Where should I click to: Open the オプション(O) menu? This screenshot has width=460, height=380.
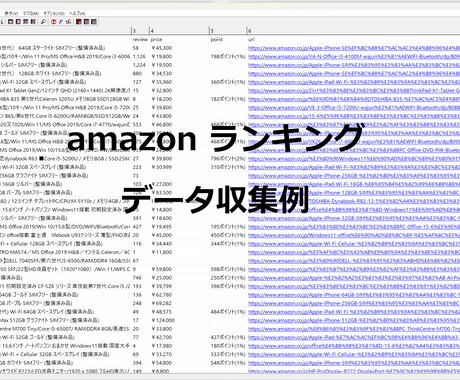click(54, 13)
